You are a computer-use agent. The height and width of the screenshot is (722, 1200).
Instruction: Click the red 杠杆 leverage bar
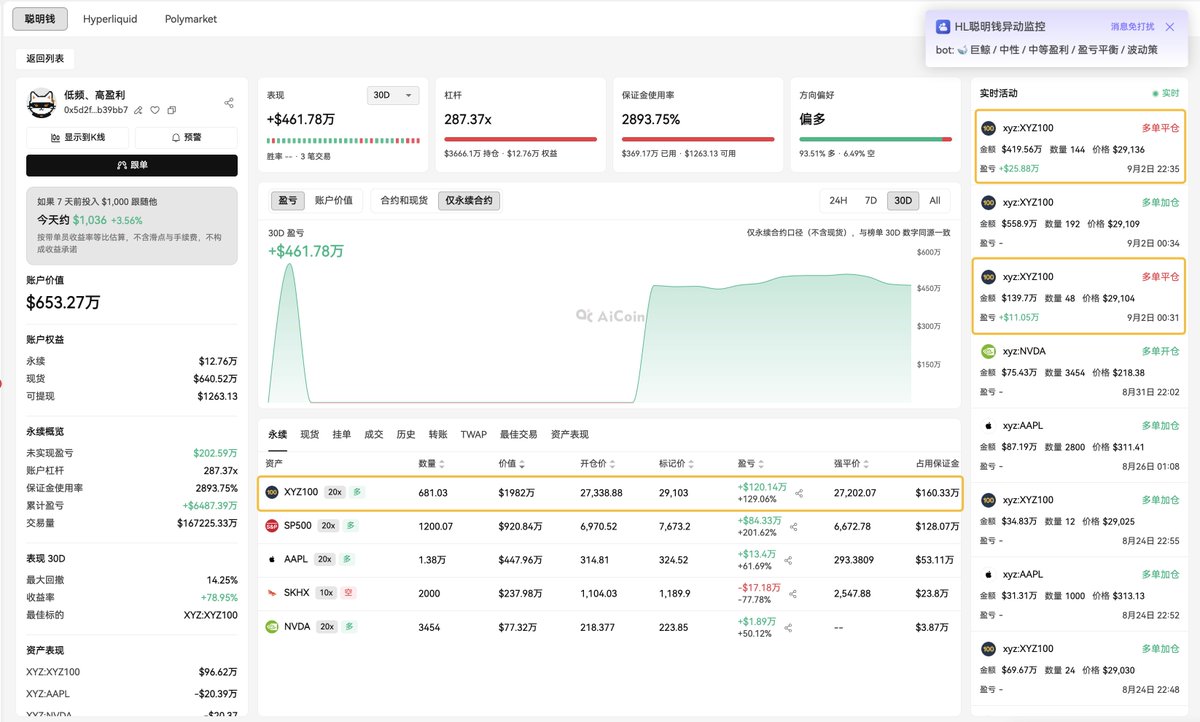(520, 139)
